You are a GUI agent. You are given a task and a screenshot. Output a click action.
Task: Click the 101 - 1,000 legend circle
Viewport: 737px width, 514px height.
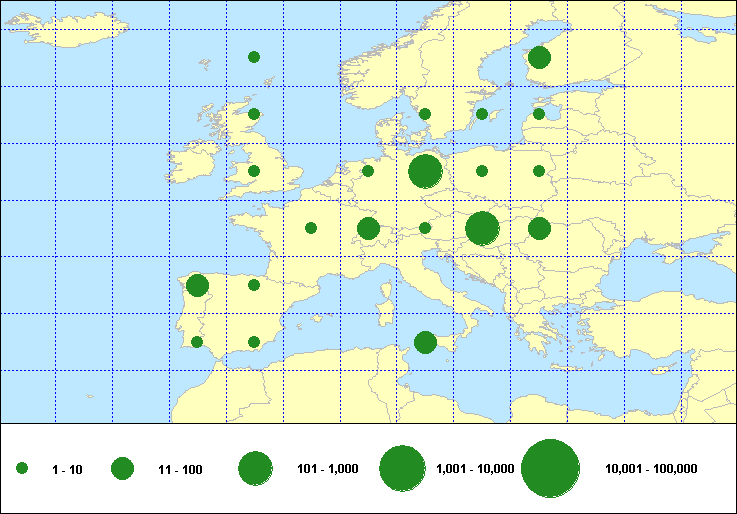(x=256, y=468)
